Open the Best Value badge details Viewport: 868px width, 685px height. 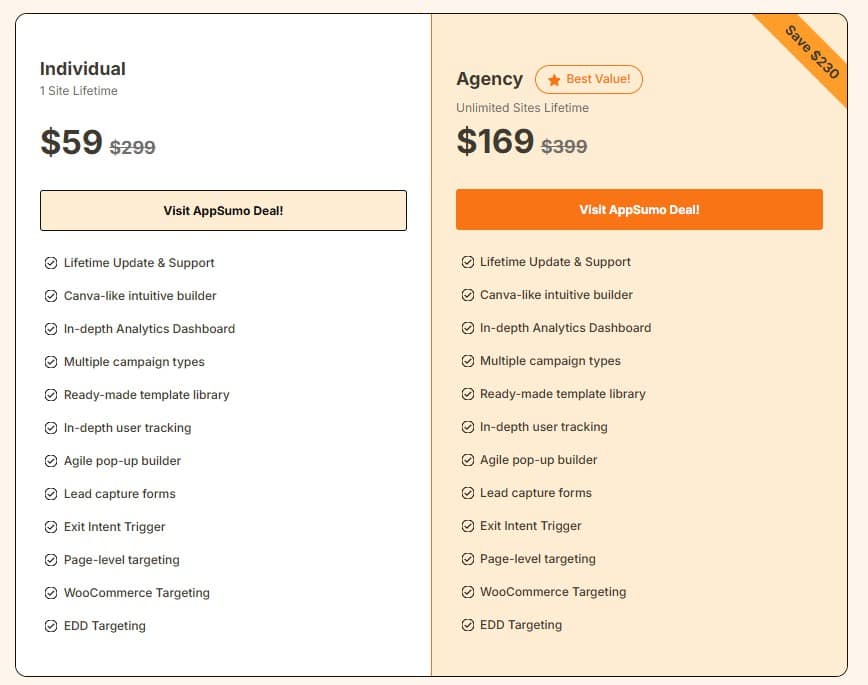(x=589, y=79)
